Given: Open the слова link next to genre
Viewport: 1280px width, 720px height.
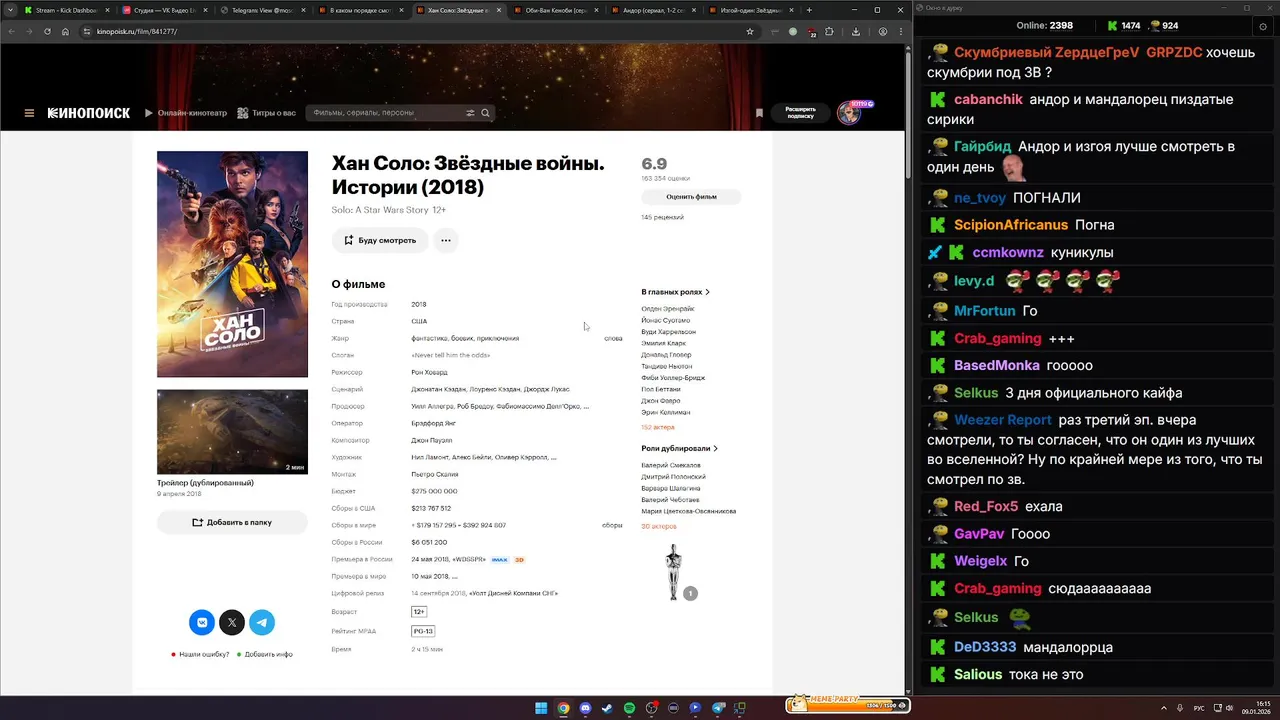Looking at the screenshot, I should click(613, 338).
